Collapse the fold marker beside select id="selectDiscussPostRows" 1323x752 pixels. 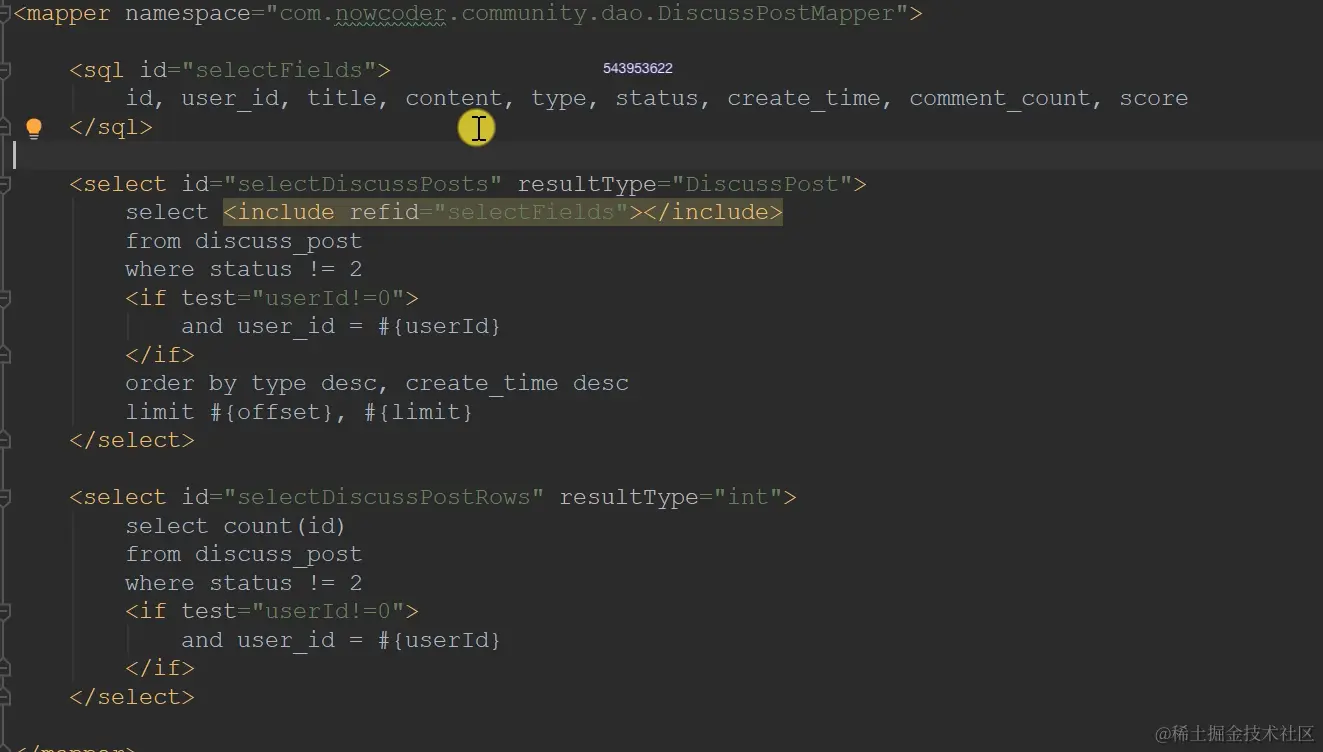[5, 497]
